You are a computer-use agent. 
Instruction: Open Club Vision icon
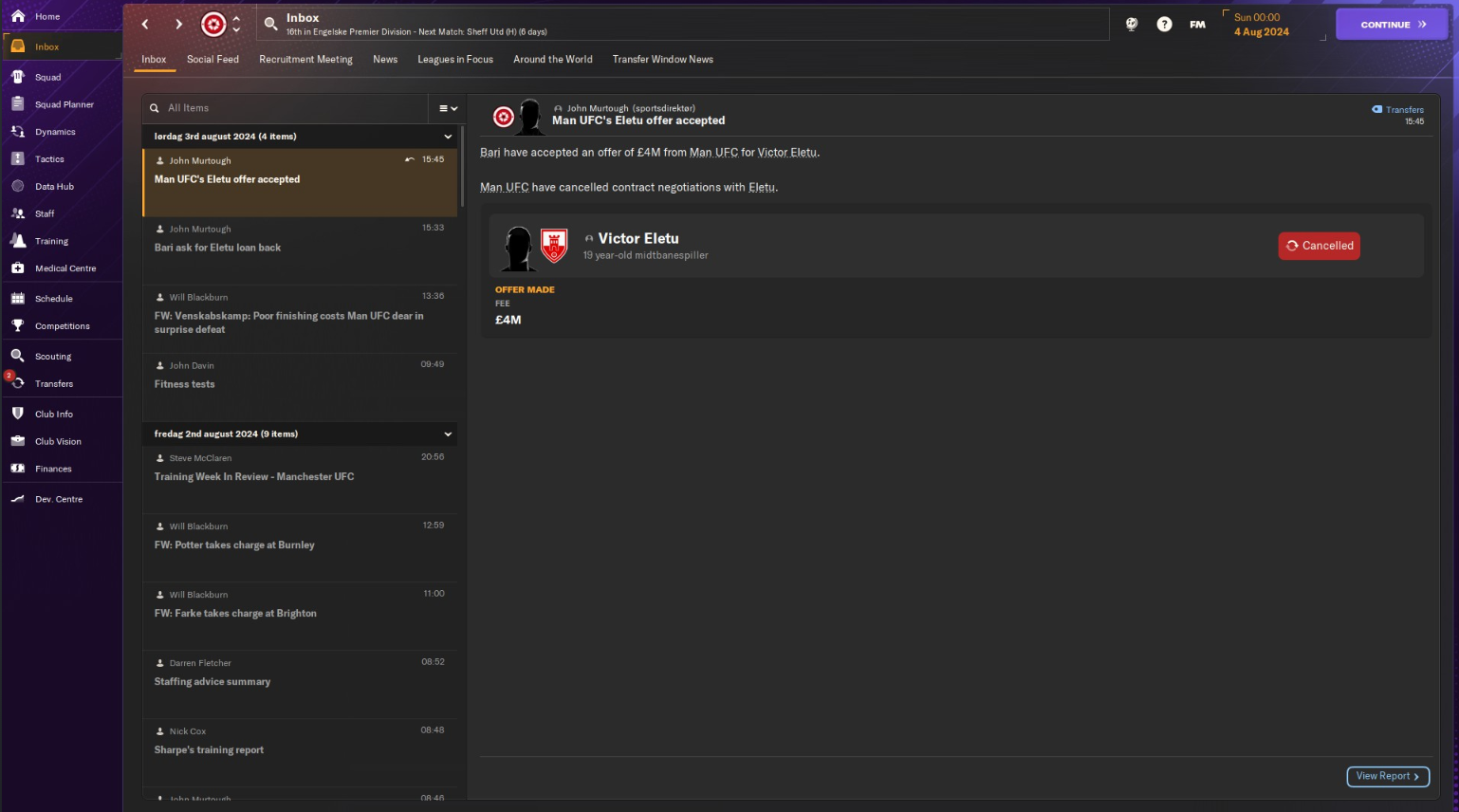(17, 441)
